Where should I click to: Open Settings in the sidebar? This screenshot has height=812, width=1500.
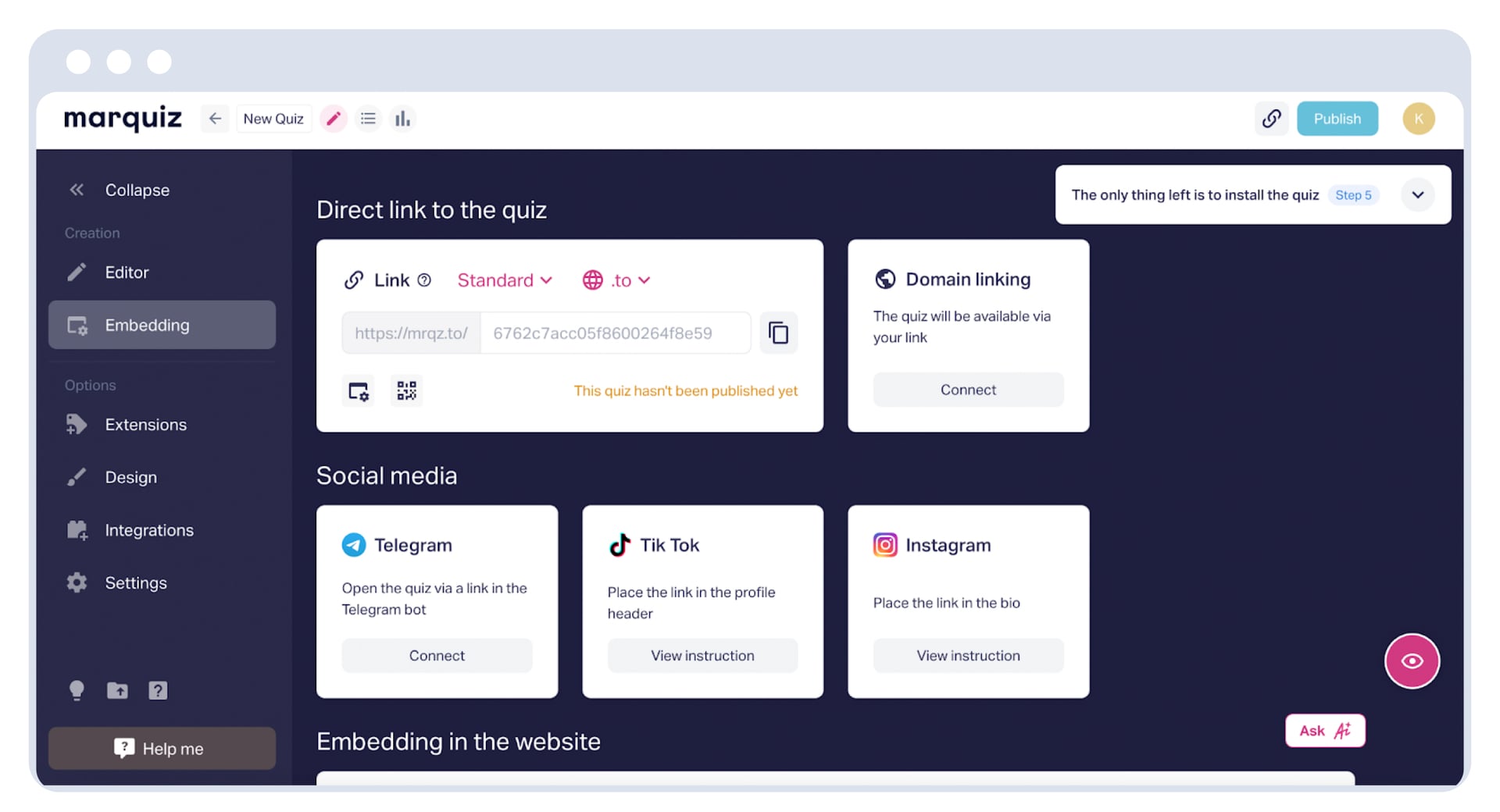point(162,582)
